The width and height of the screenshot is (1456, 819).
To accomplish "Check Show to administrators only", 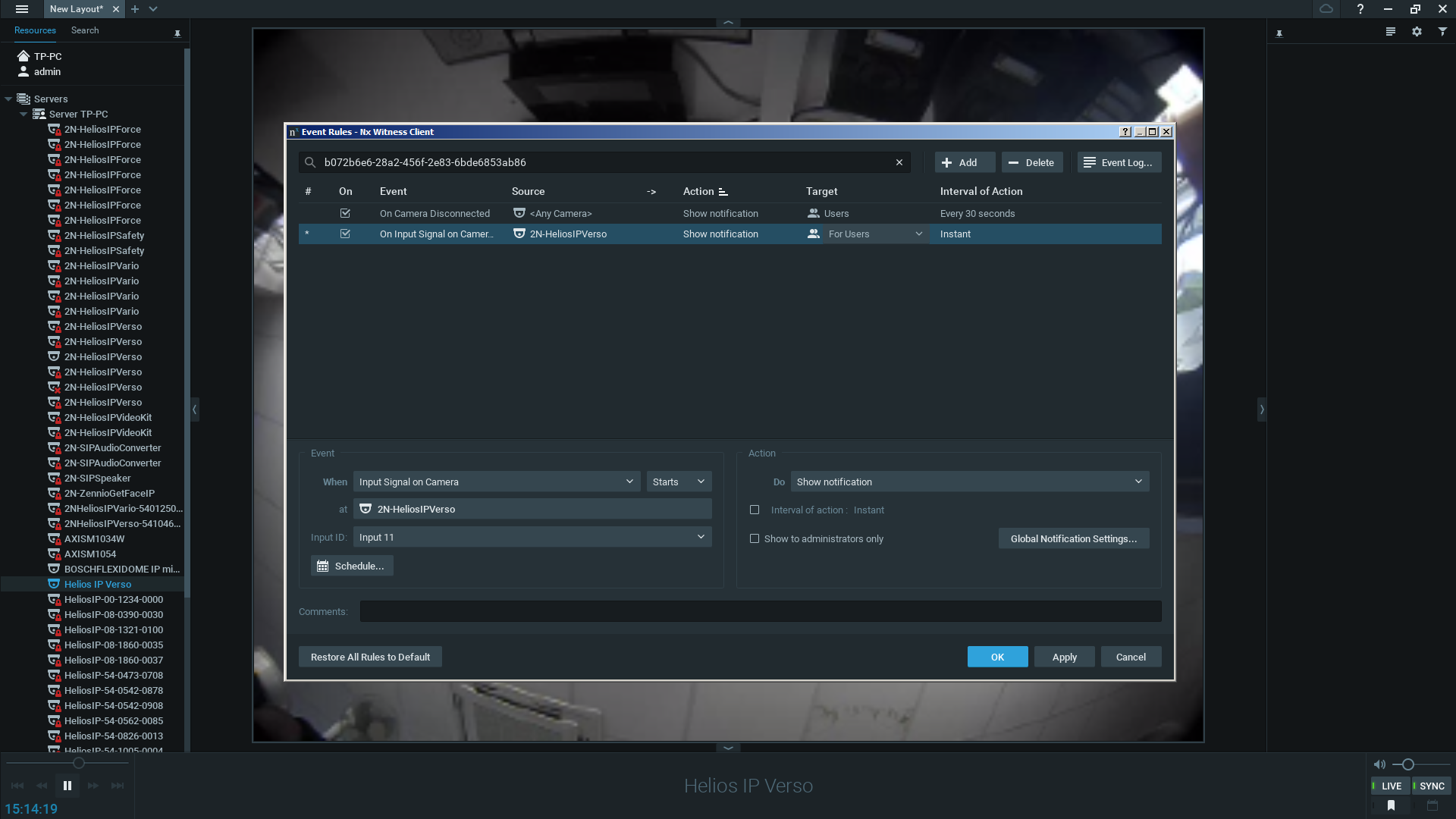I will coord(755,539).
